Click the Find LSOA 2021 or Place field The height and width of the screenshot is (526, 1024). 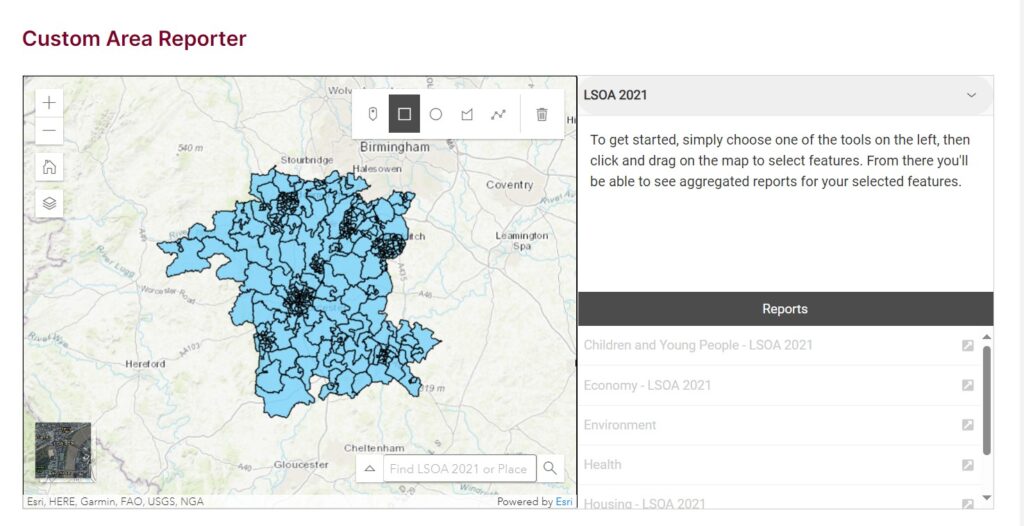click(x=458, y=468)
